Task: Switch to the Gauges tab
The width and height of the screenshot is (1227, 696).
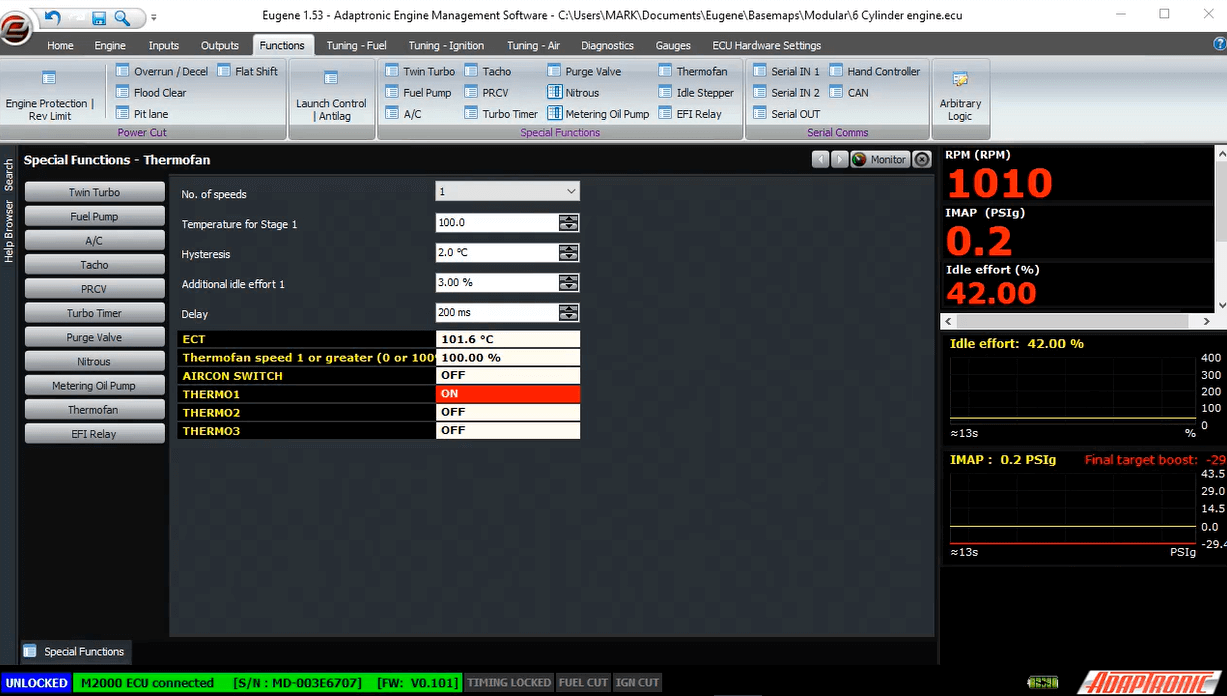Action: pos(673,45)
